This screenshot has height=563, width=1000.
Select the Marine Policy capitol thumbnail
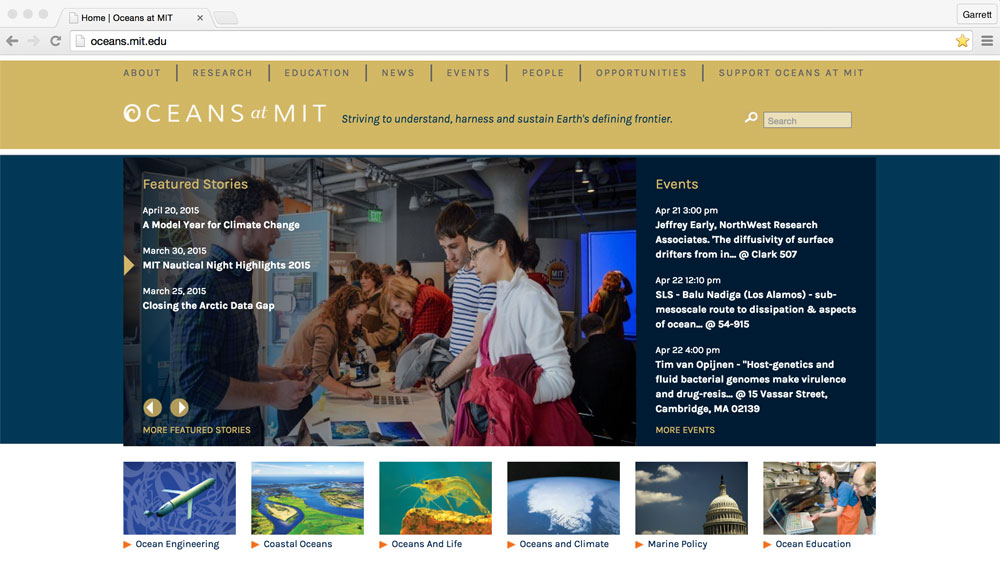(x=691, y=498)
